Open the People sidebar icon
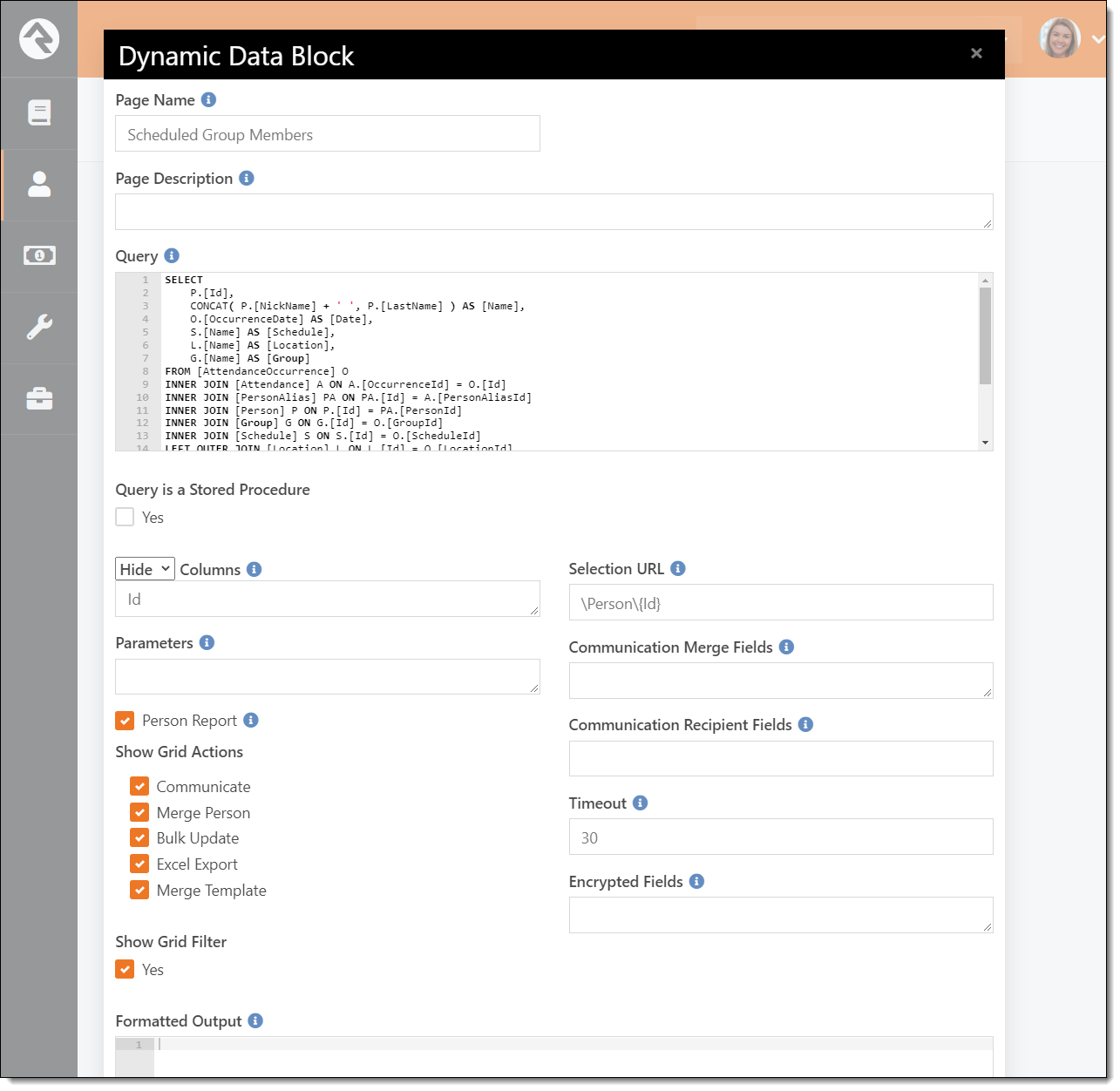1120x1091 pixels. coord(39,184)
